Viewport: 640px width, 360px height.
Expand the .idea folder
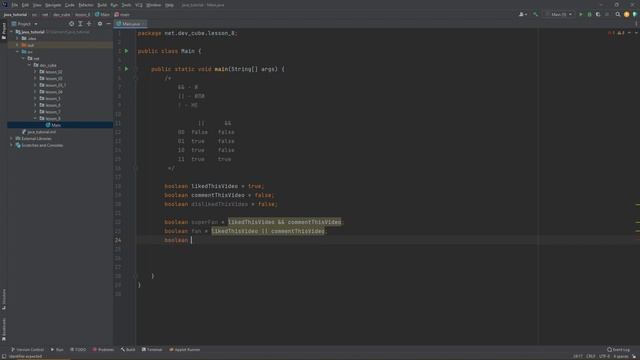coord(18,38)
